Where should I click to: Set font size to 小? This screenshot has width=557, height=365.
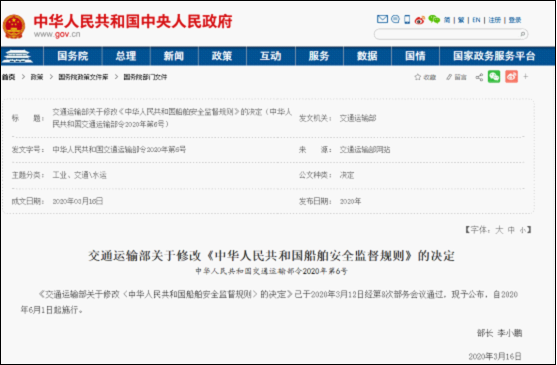(x=523, y=230)
